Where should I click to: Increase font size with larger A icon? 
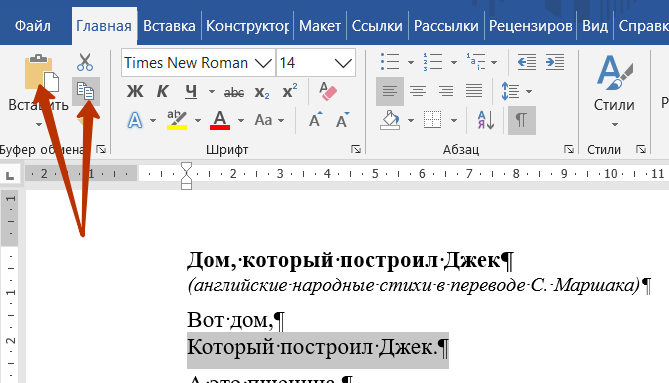[316, 120]
